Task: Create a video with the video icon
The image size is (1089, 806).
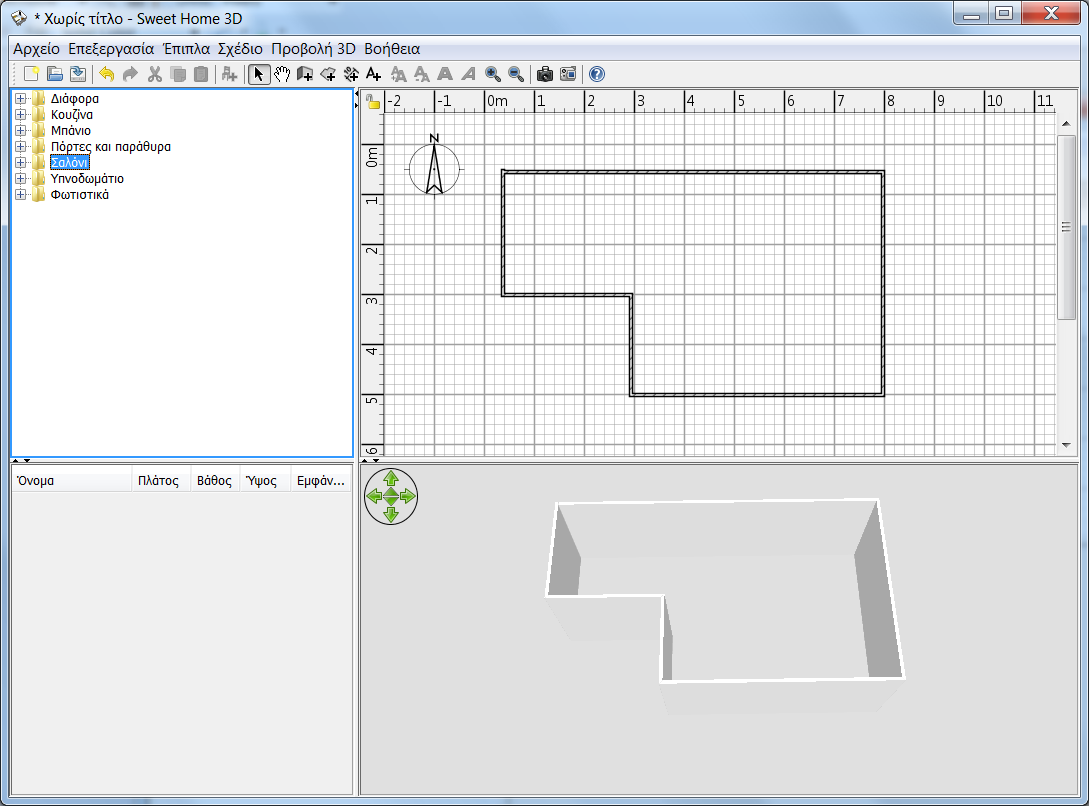Action: click(x=568, y=73)
